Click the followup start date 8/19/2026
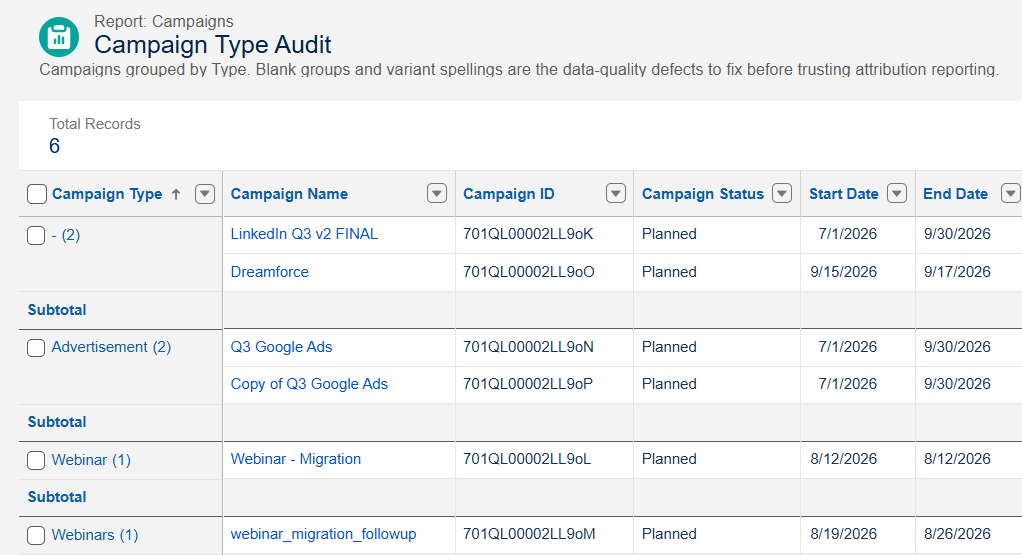This screenshot has height=555, width=1022. pyautogui.click(x=843, y=534)
